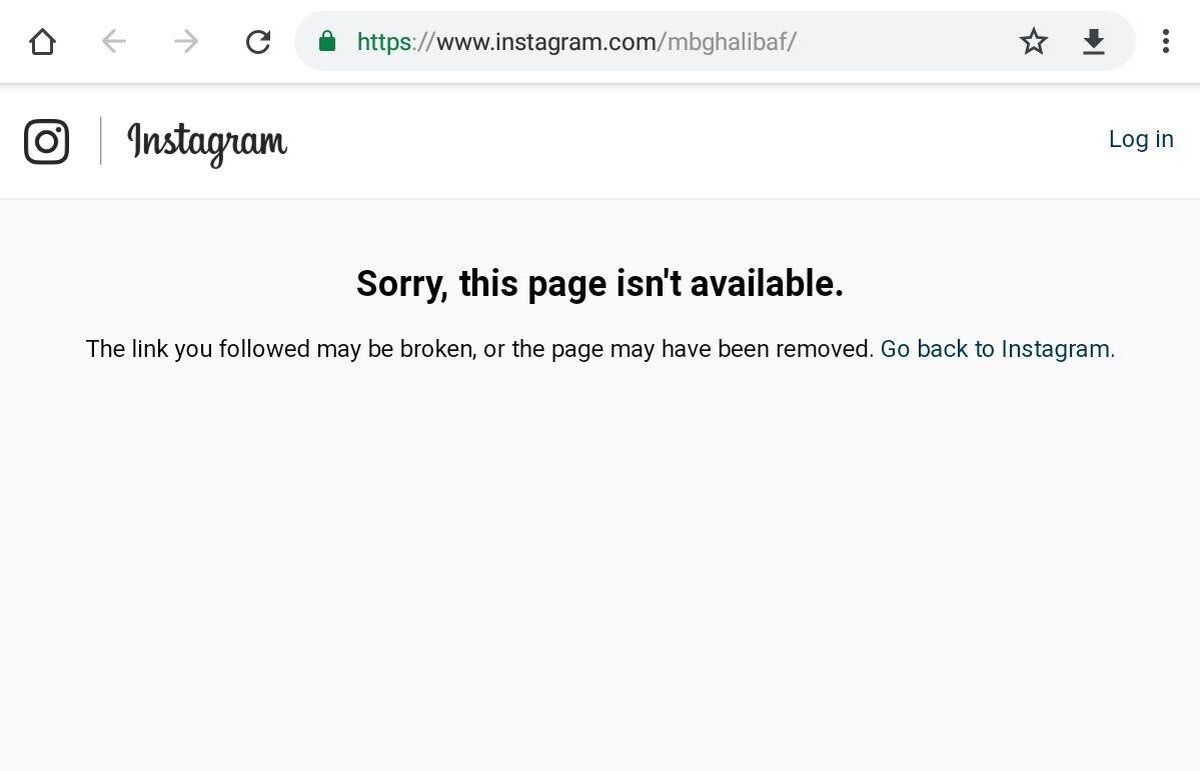Click the Instagram camera logo
The height and width of the screenshot is (771, 1200).
coord(46,141)
